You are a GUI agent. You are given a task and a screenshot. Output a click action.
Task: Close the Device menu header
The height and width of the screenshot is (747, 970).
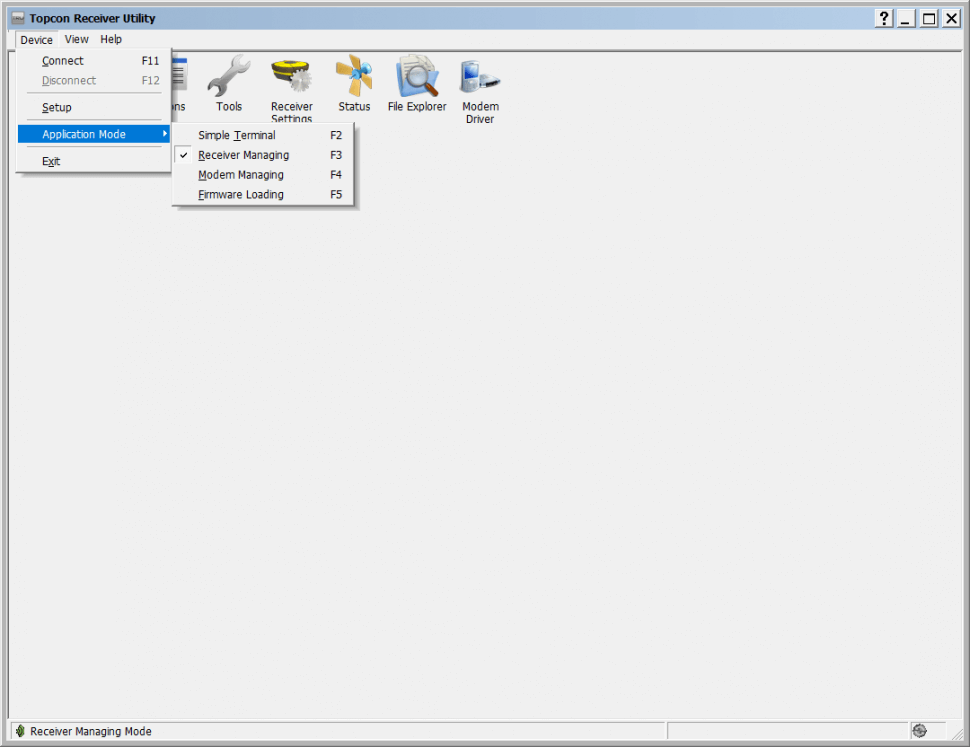coord(36,40)
